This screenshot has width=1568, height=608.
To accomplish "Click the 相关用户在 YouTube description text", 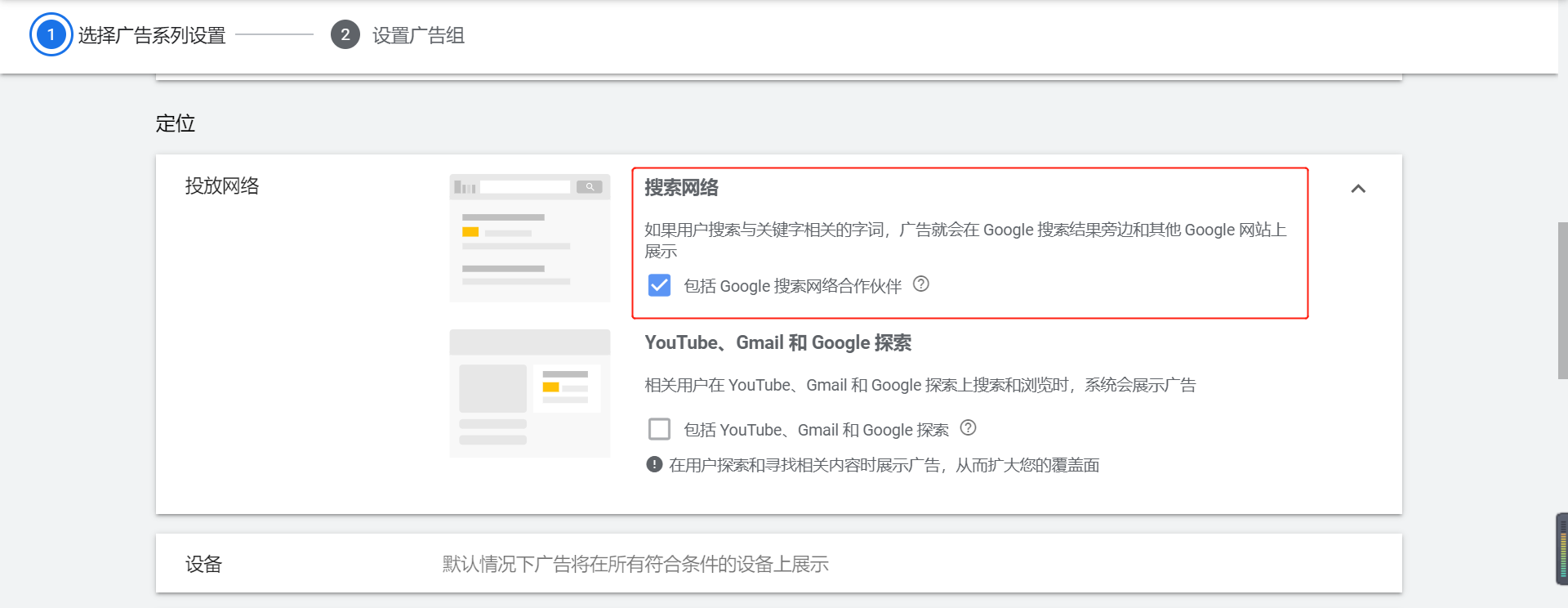I will 920,385.
